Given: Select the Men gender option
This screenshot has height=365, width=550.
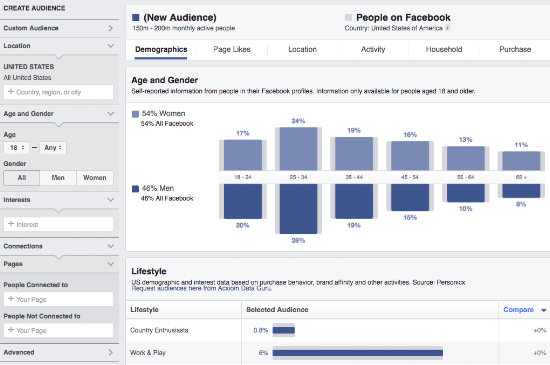Looking at the screenshot, I should tap(58, 178).
